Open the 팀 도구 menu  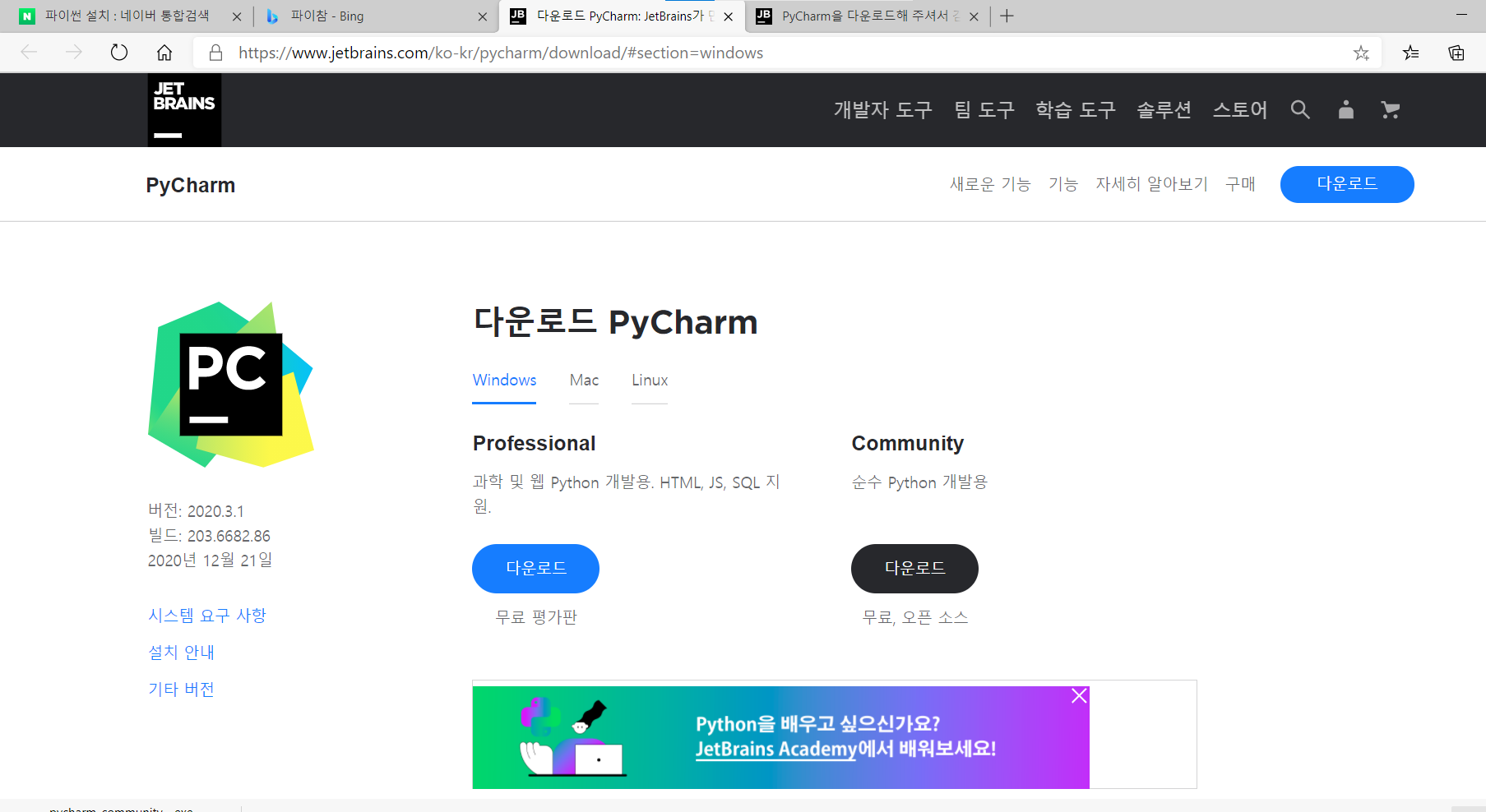pos(984,109)
